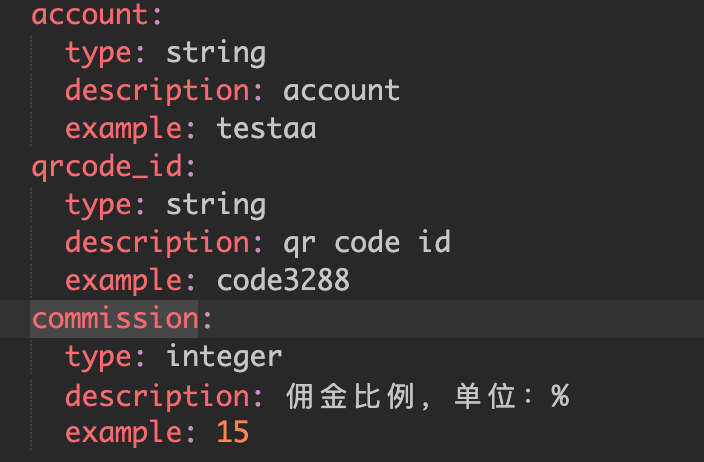Click the '单位：%' unit text

(x=512, y=396)
